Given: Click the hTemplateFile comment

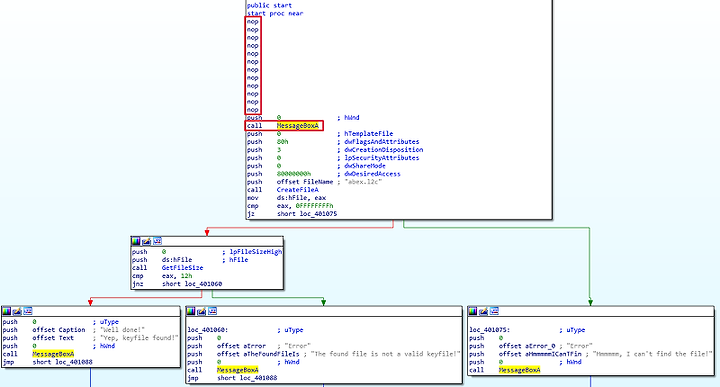Looking at the screenshot, I should pos(369,134).
